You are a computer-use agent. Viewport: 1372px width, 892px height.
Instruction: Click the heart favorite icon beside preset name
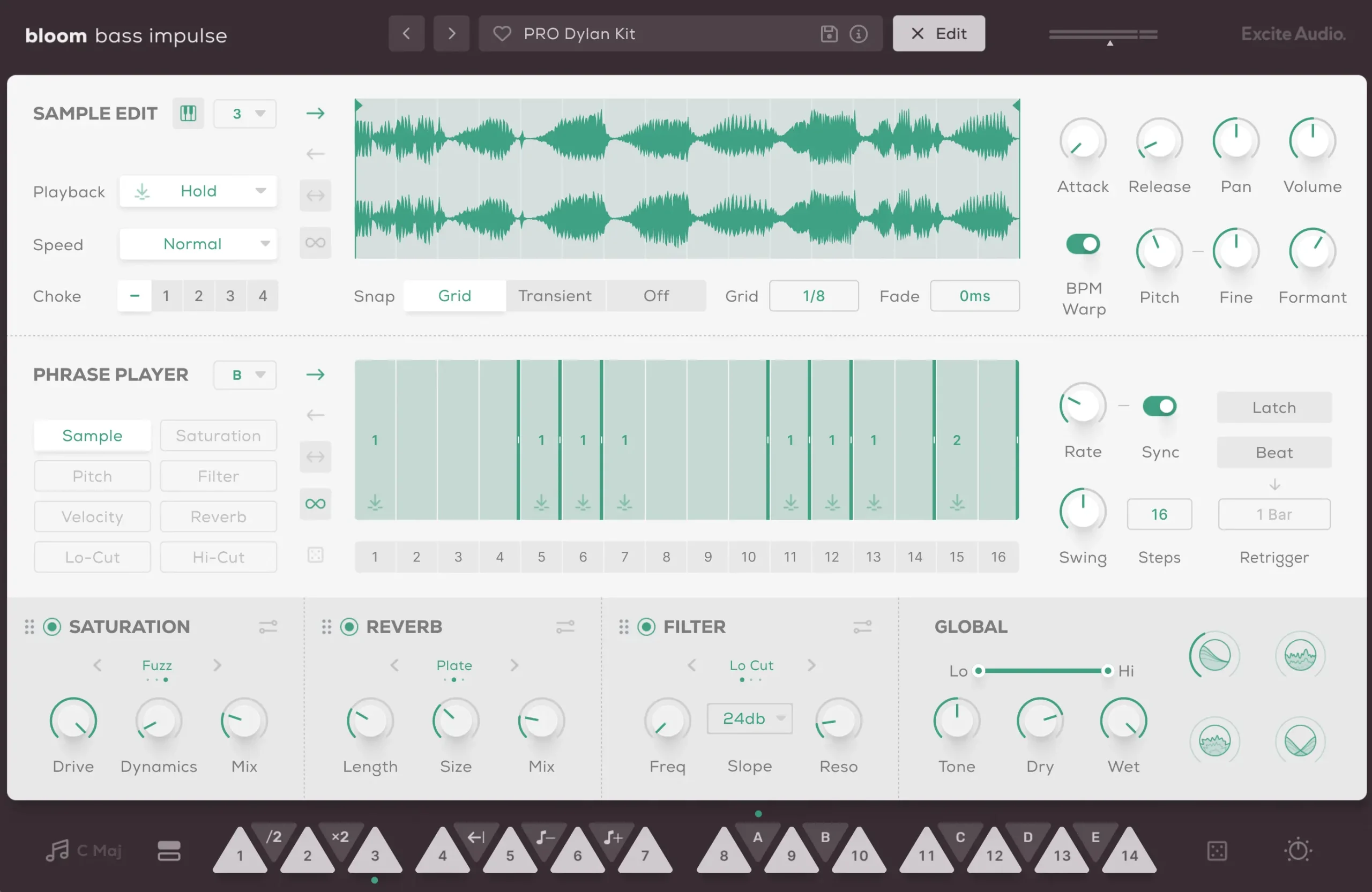point(502,34)
